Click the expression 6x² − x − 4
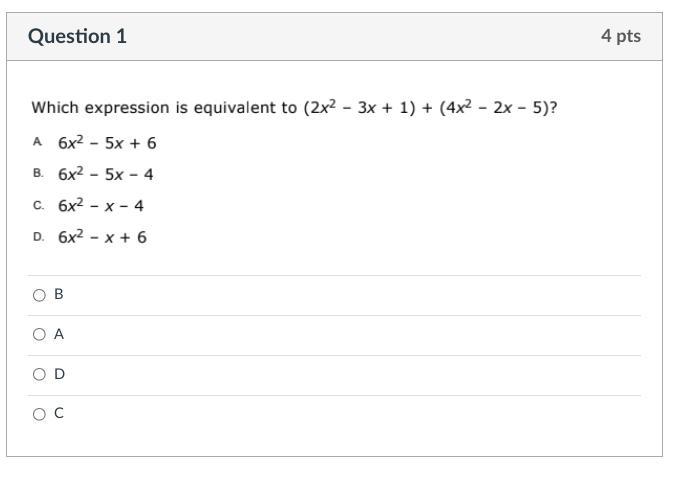 100,206
